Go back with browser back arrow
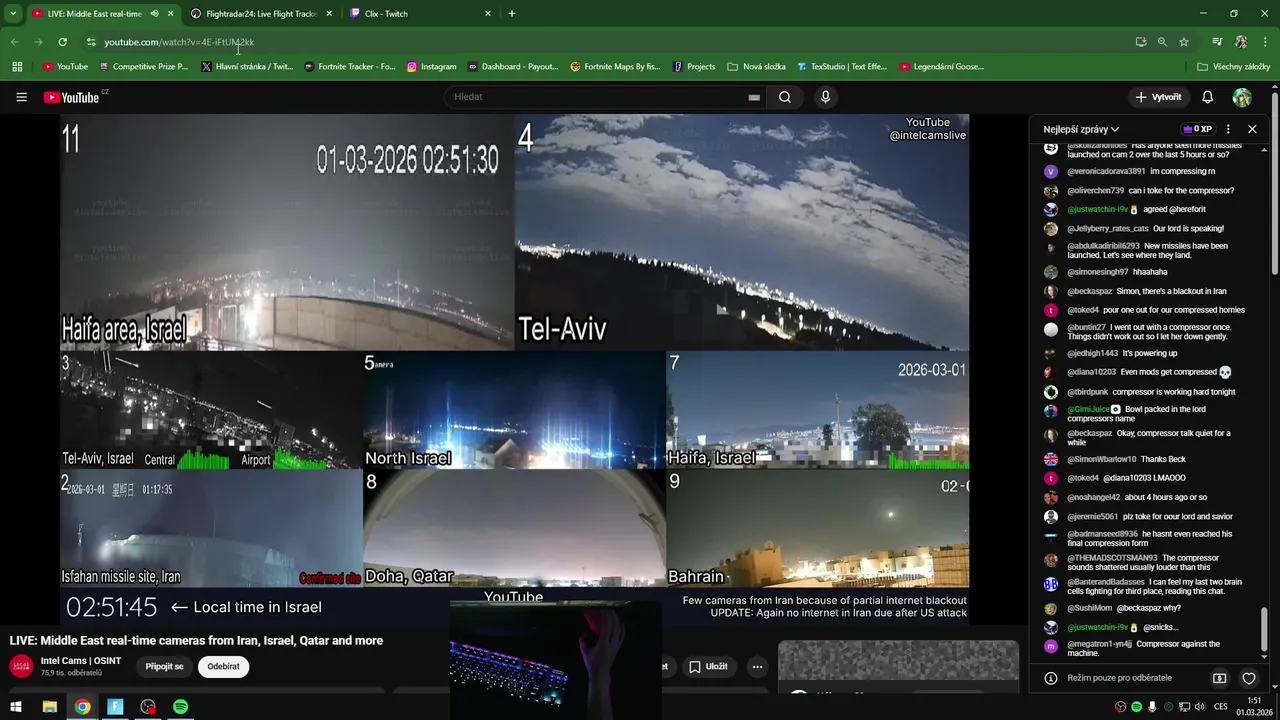 click(x=14, y=42)
